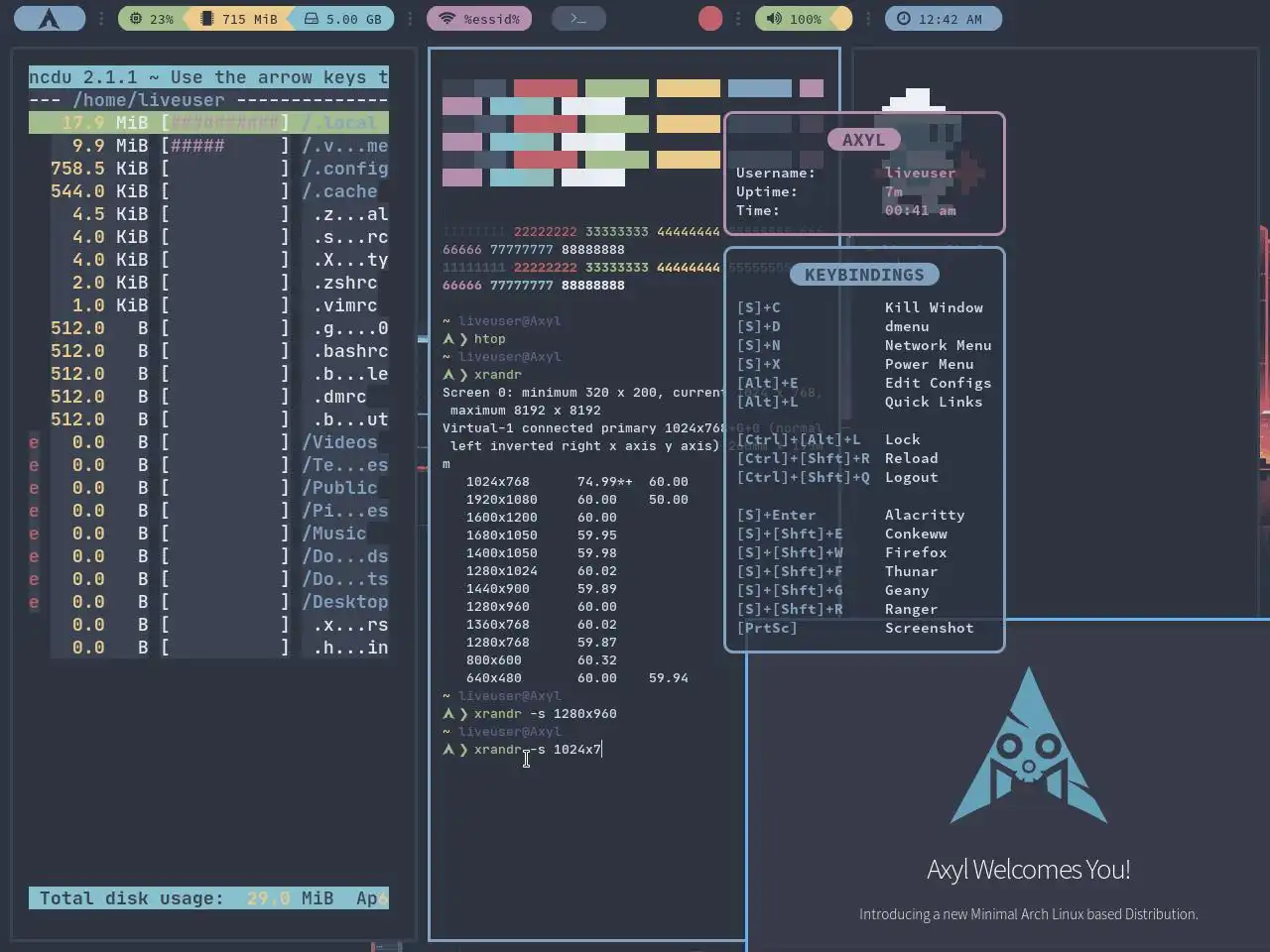The image size is (1270, 952).
Task: Click the Power Menu keybinding row
Action: 855,365
